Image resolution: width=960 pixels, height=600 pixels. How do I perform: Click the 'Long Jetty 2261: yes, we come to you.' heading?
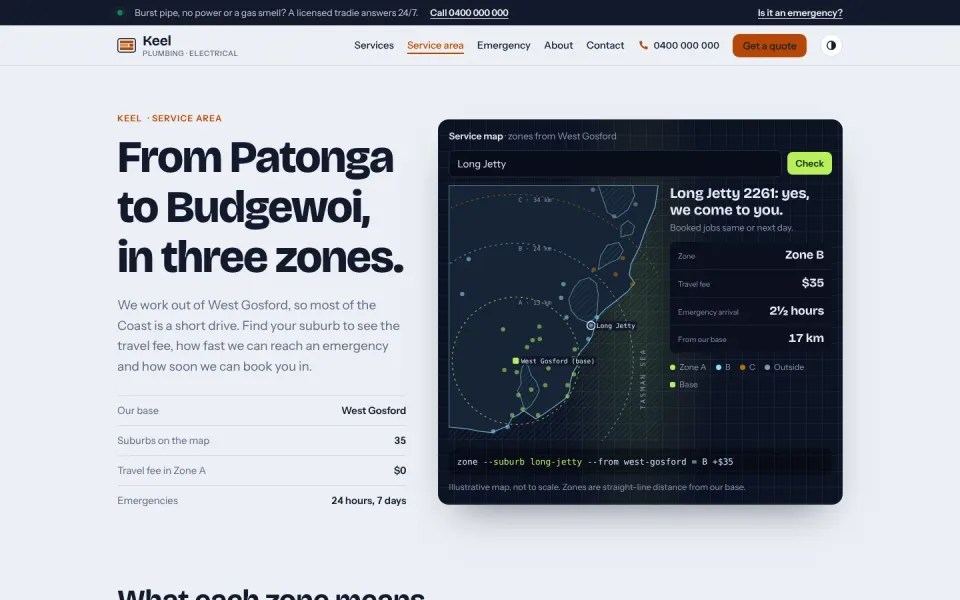click(739, 201)
